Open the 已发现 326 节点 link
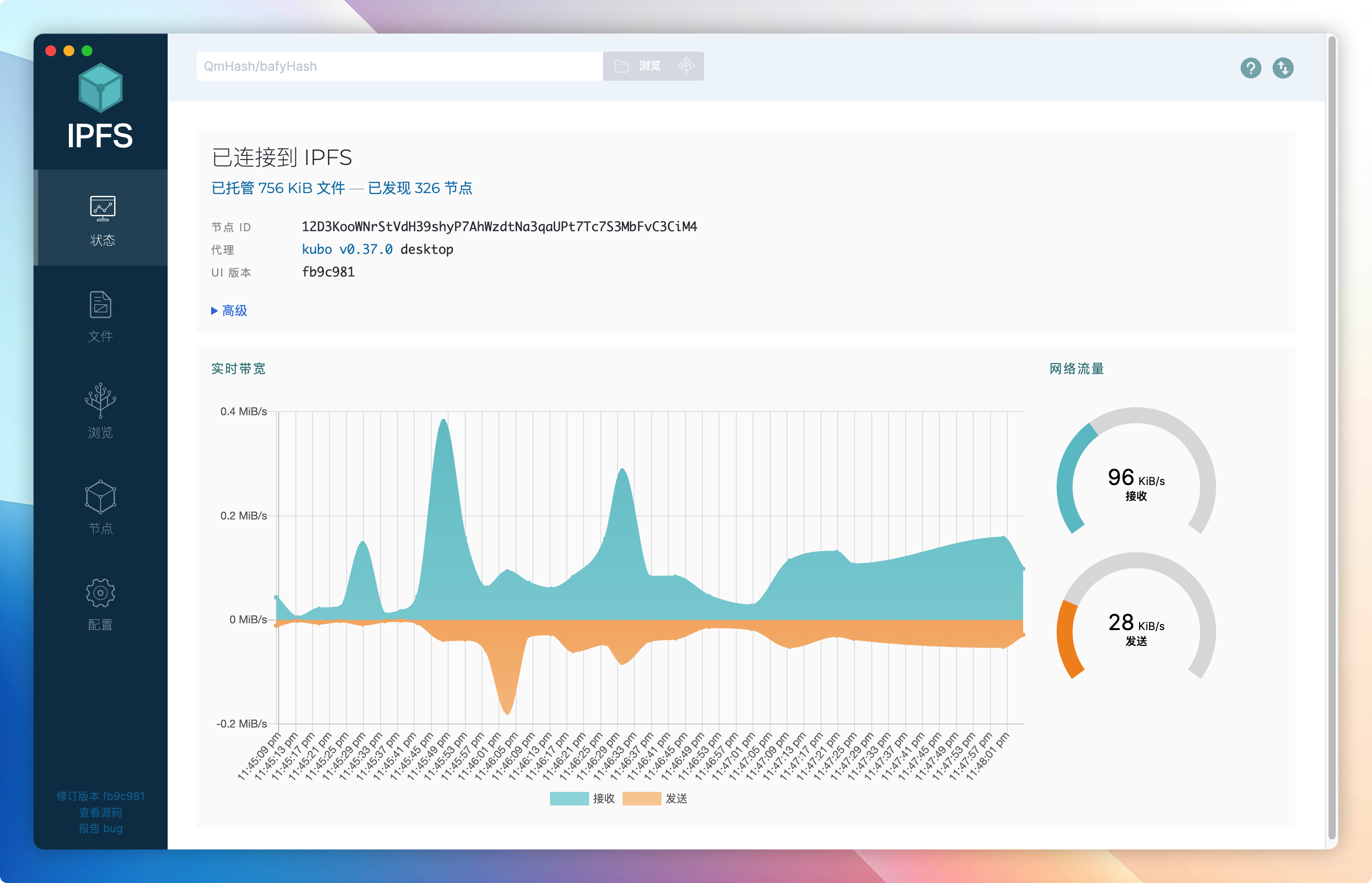1372x883 pixels. [x=420, y=188]
